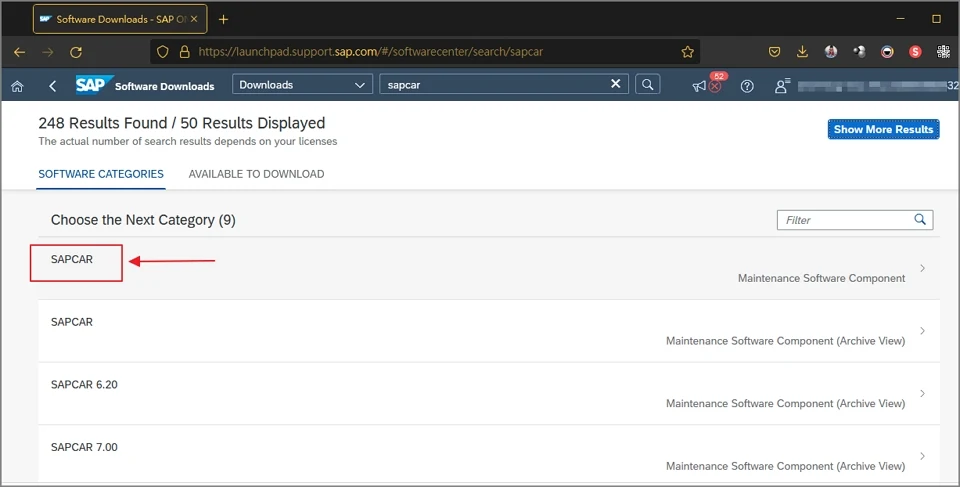
Task: Open a new browser tab
Action: pos(223,20)
